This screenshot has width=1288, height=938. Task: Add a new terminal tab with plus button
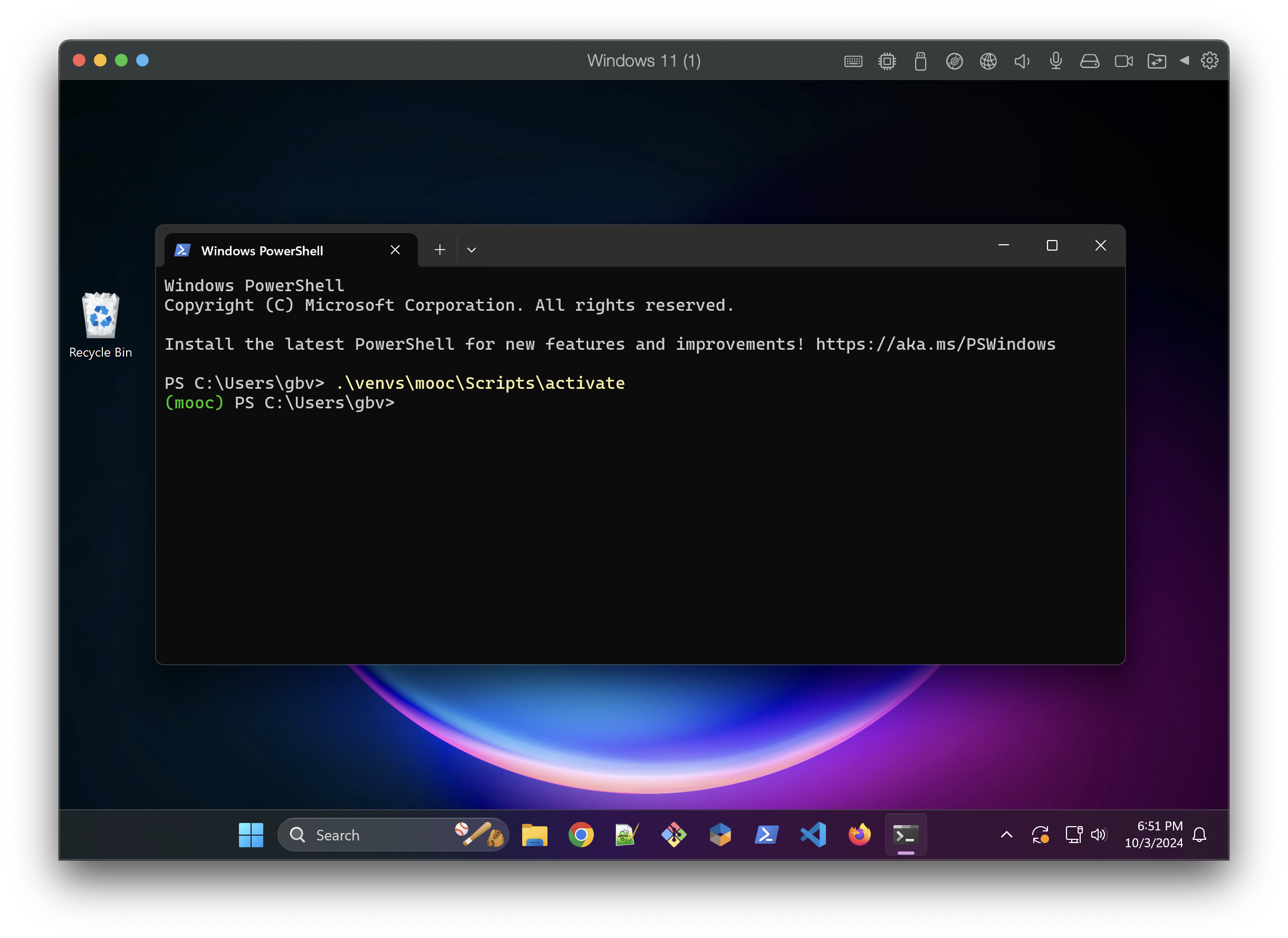[x=439, y=250]
